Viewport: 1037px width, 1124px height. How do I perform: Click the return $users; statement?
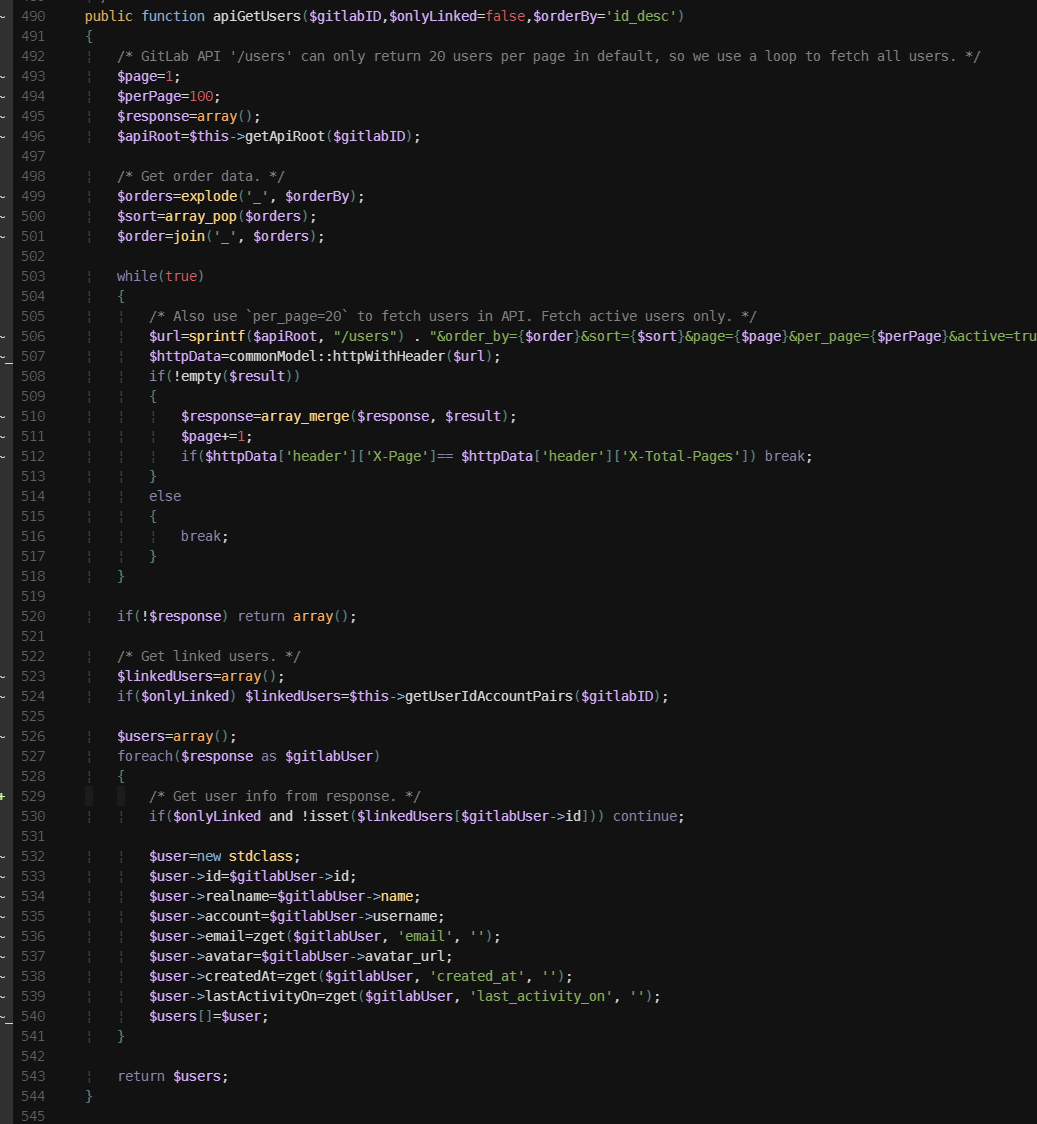pyautogui.click(x=173, y=1077)
